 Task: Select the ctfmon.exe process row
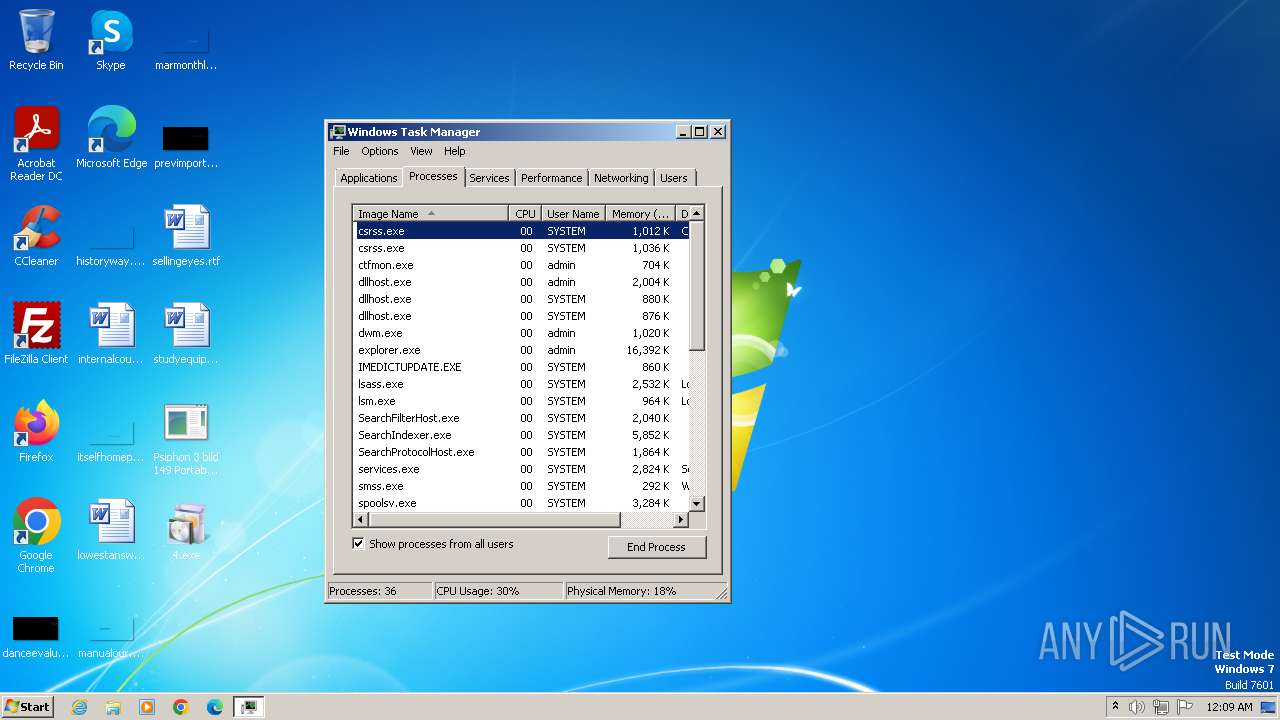pos(521,265)
